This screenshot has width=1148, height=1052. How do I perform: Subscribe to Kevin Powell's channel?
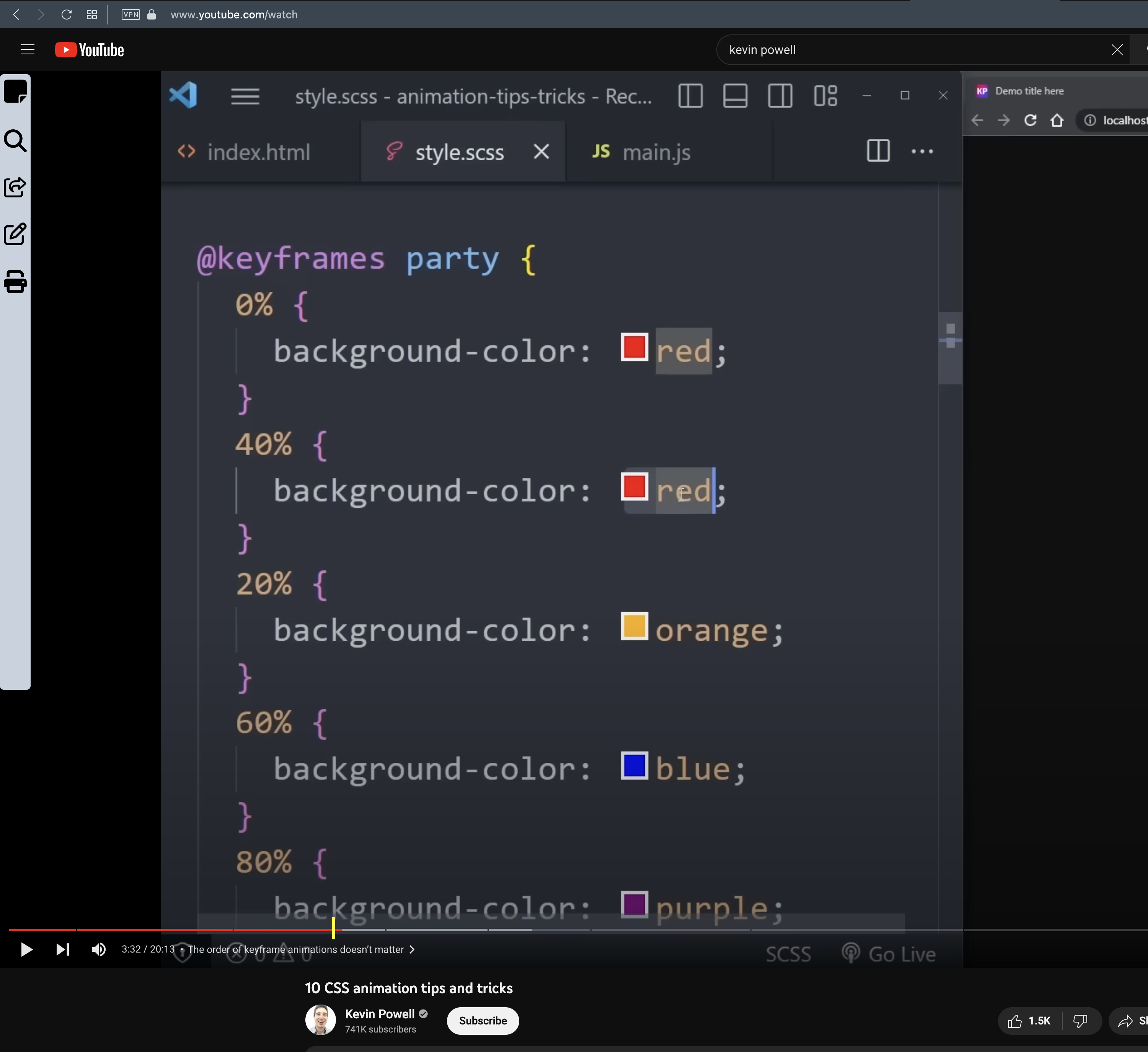tap(482, 1020)
